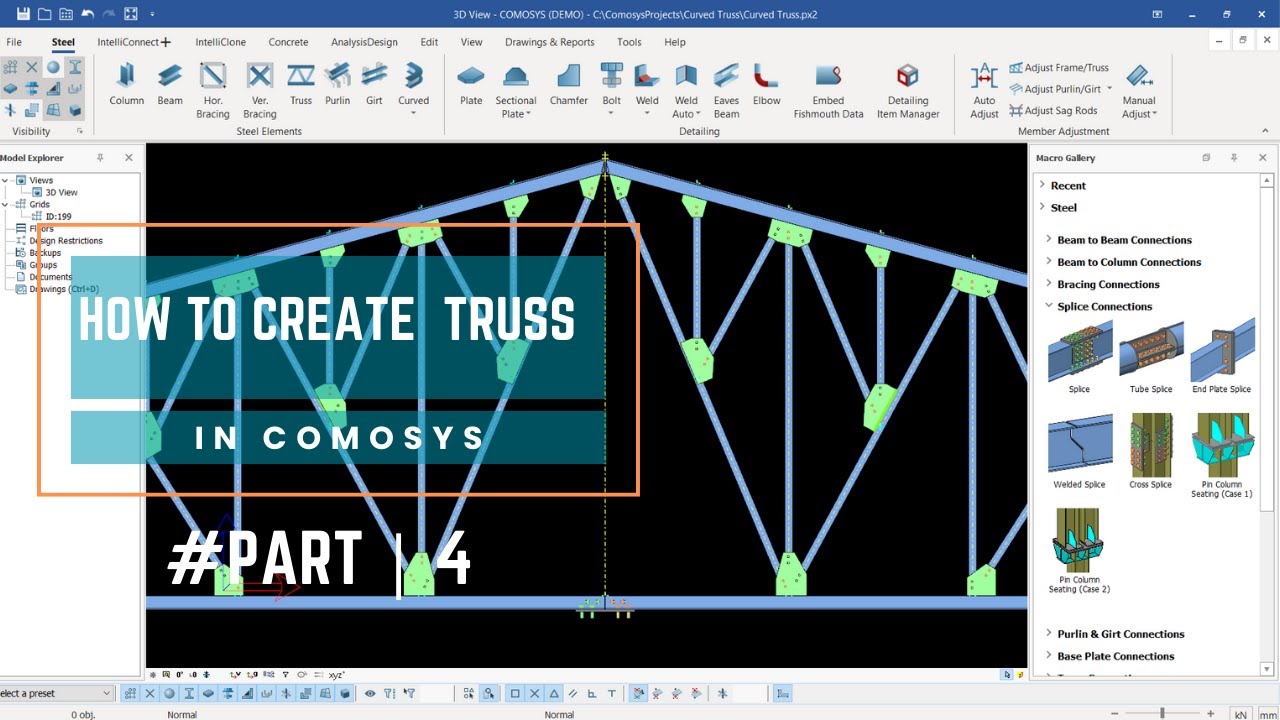Viewport: 1280px width, 720px height.
Task: Toggle solid cube visibility in ribbon
Action: (75, 110)
